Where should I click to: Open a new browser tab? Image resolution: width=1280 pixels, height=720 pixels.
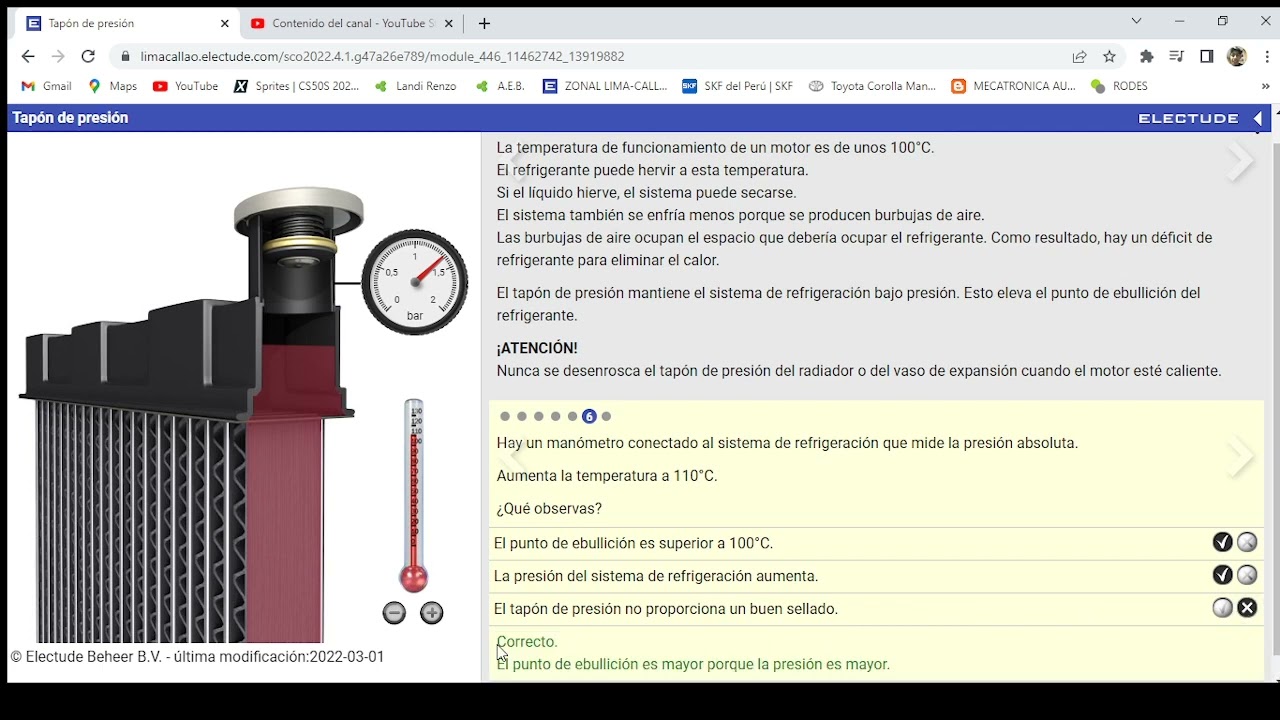tap(485, 23)
